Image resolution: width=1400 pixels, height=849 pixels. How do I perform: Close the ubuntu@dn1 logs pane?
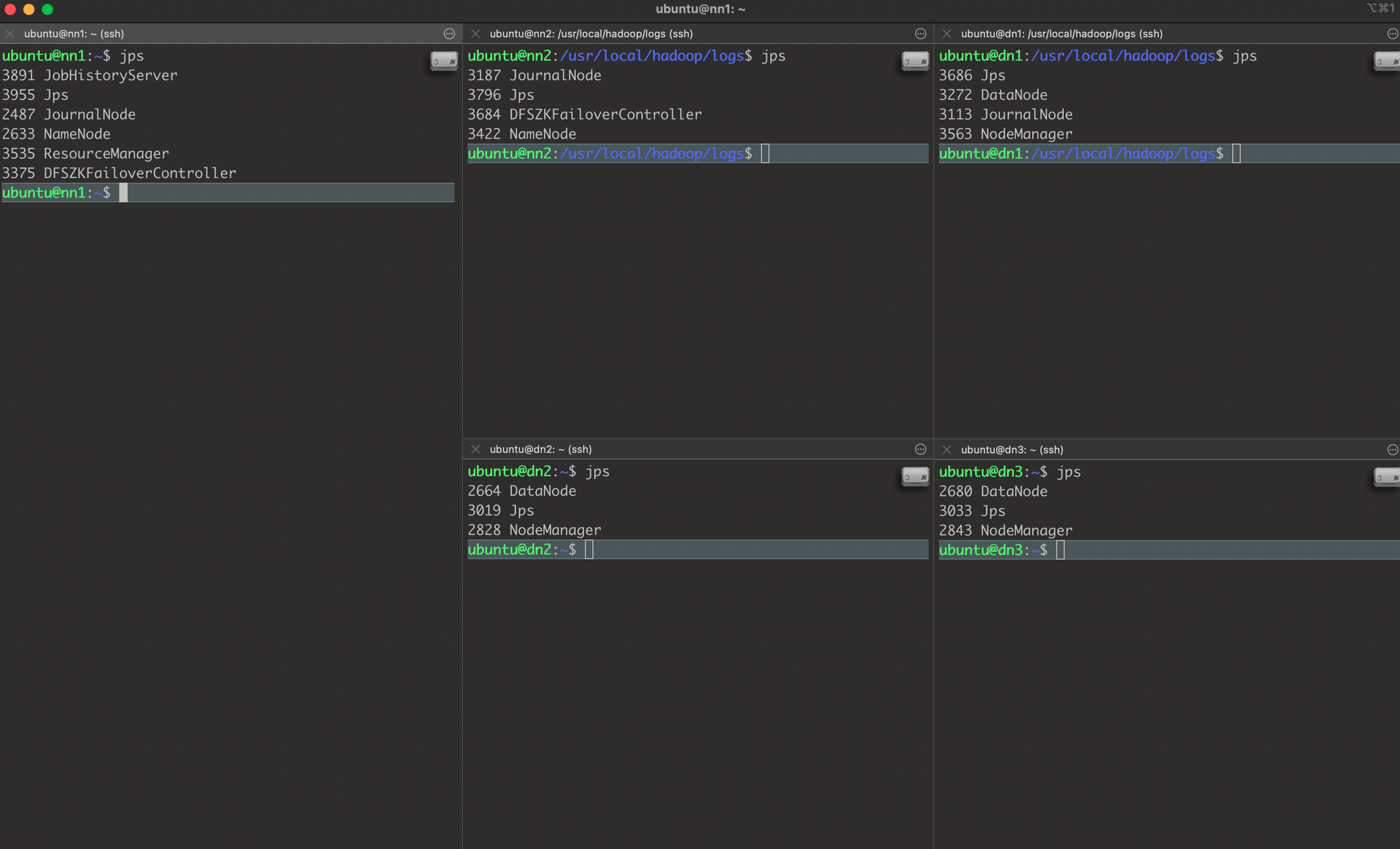point(946,34)
